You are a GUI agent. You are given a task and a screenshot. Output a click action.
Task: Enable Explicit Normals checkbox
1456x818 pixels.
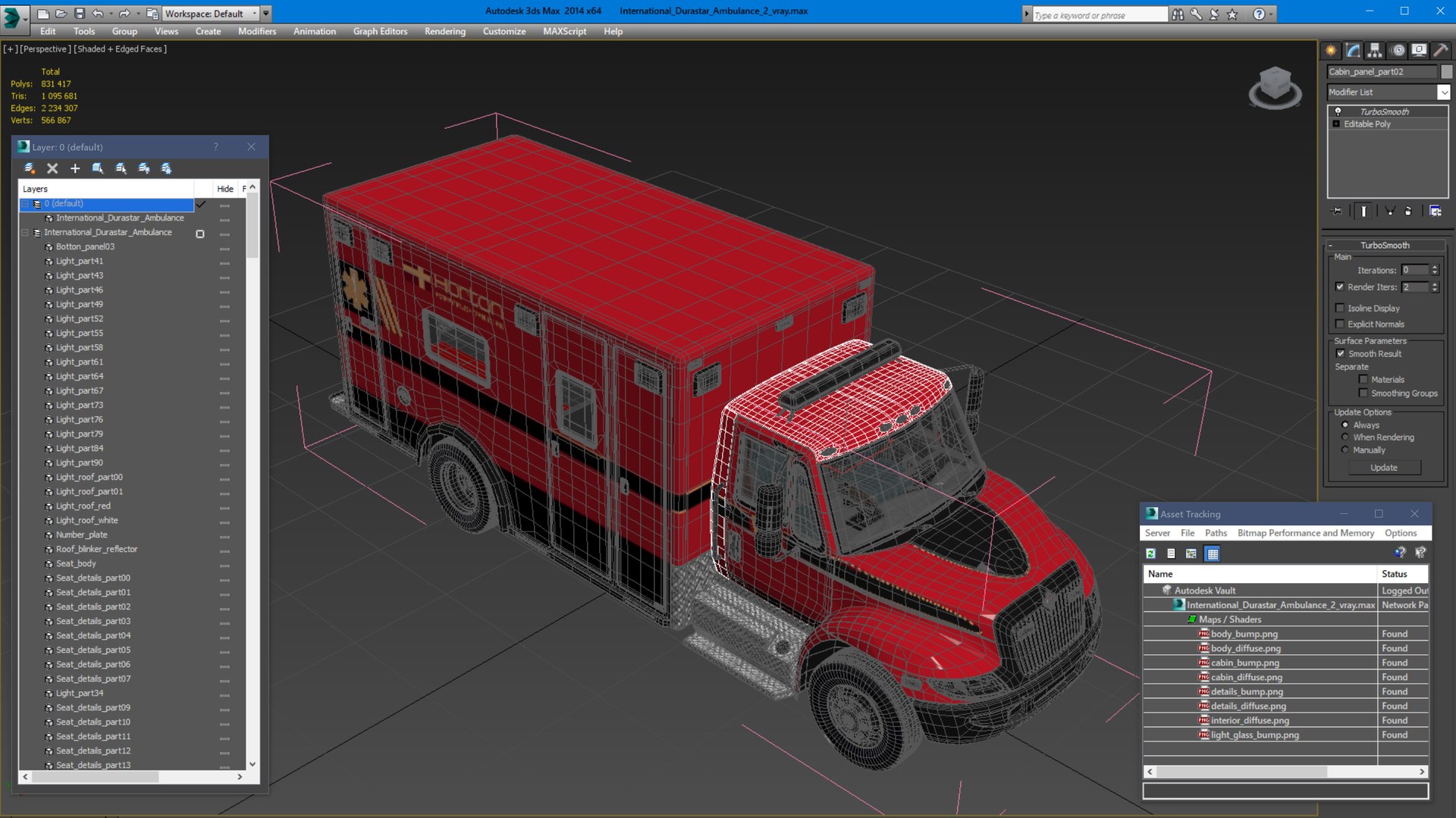coord(1340,324)
